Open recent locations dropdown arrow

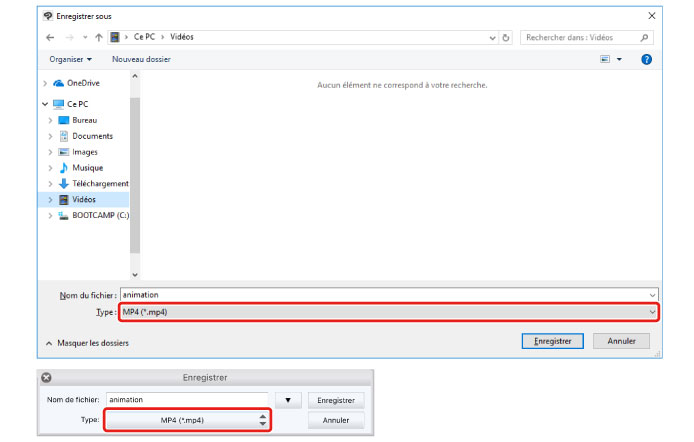pos(85,38)
